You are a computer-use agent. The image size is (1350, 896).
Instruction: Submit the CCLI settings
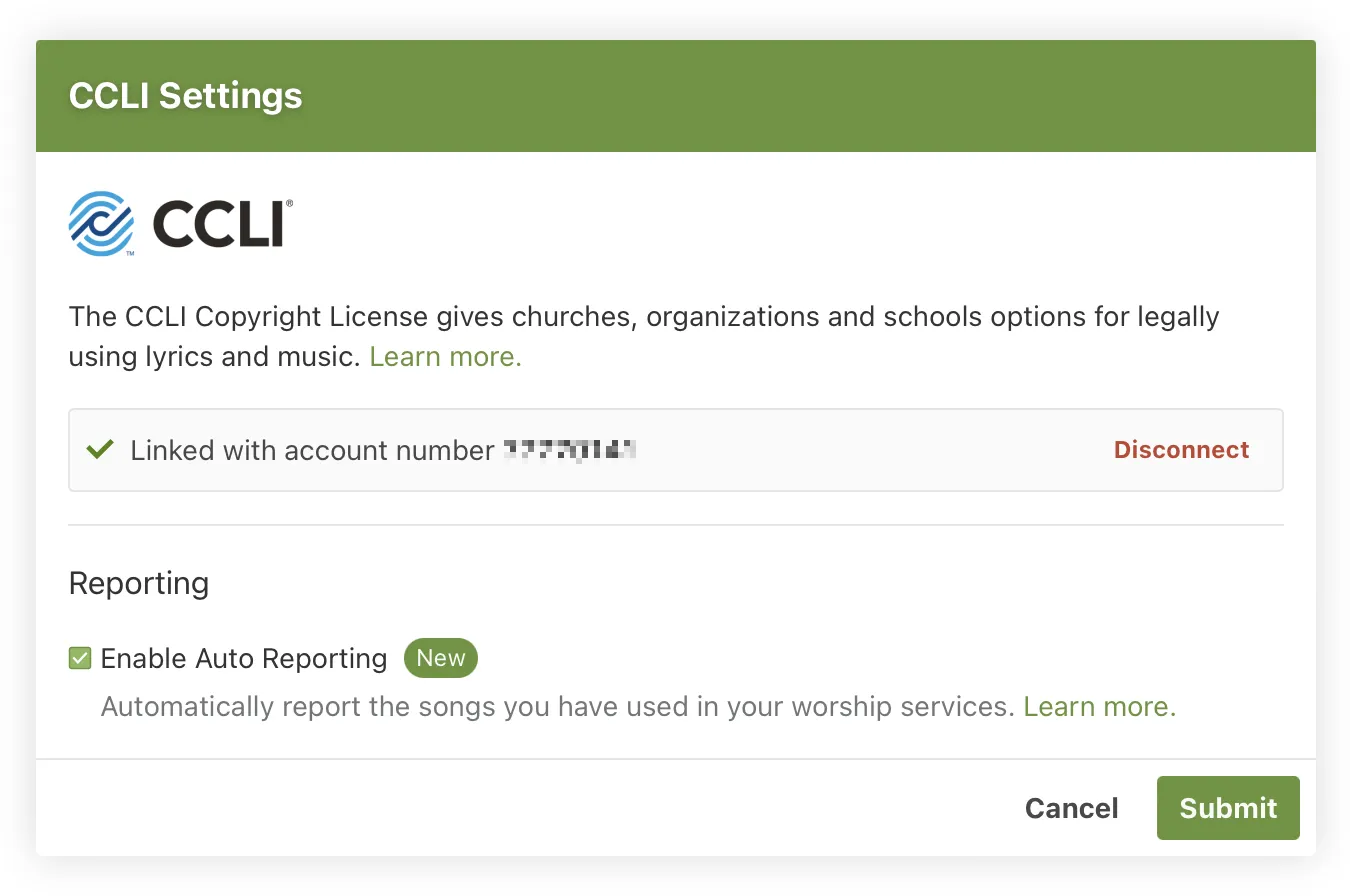1228,808
